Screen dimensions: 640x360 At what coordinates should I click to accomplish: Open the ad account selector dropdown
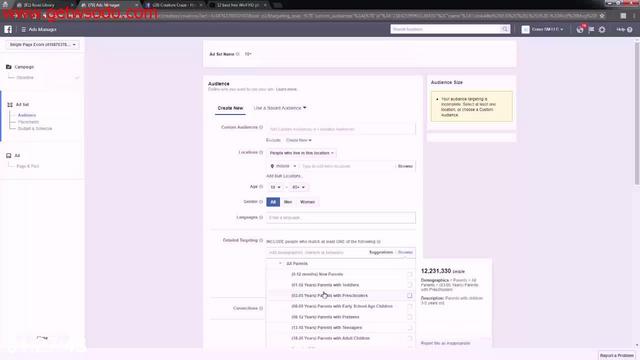tap(42, 44)
